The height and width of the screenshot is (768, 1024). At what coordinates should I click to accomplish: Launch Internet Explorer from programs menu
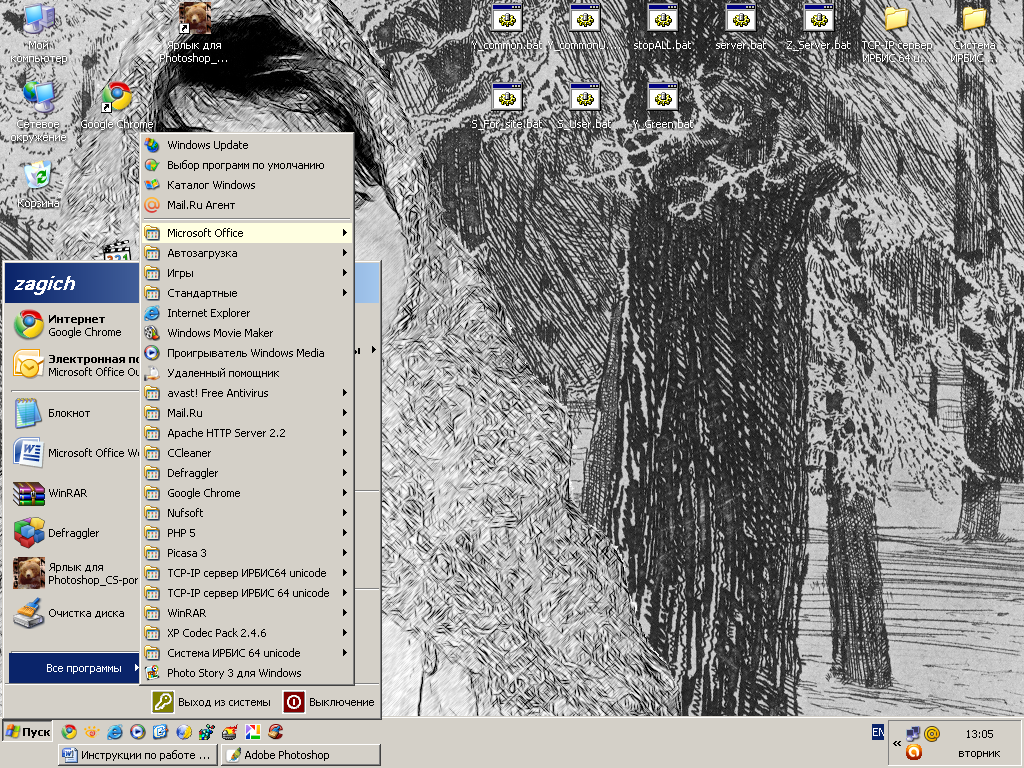(247, 313)
